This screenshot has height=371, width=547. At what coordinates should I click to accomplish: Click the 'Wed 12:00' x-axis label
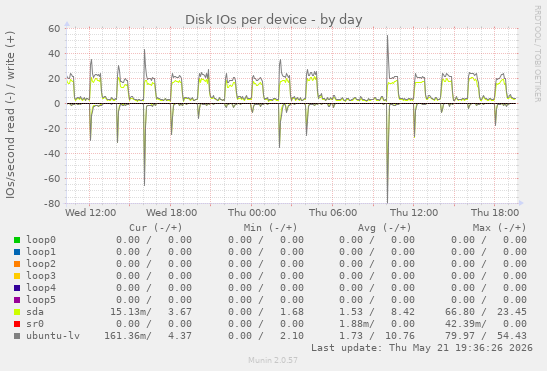pos(91,213)
